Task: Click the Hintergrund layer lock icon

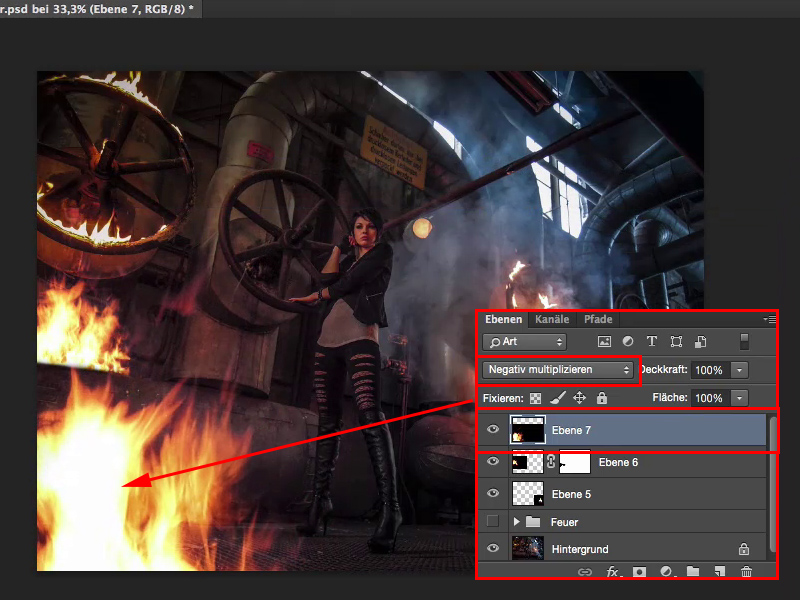Action: (744, 549)
